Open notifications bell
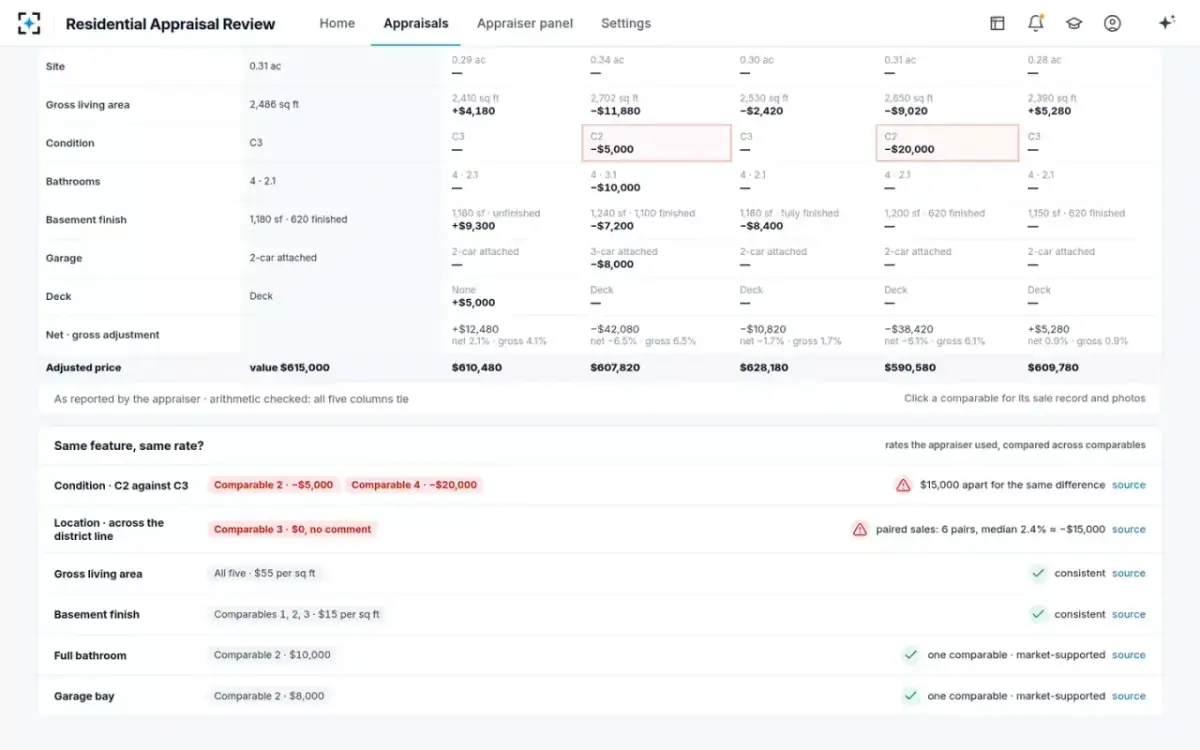The width and height of the screenshot is (1200, 750). [x=1035, y=23]
